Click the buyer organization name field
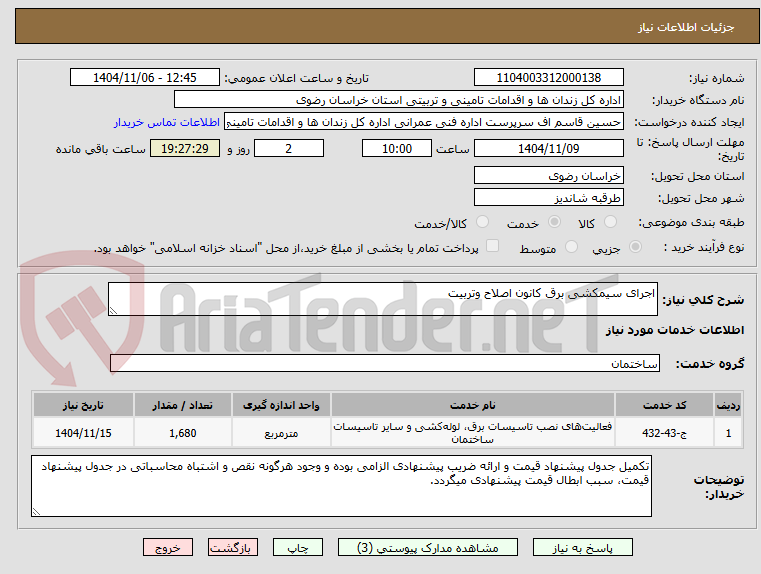The height and width of the screenshot is (574, 761). (x=399, y=99)
